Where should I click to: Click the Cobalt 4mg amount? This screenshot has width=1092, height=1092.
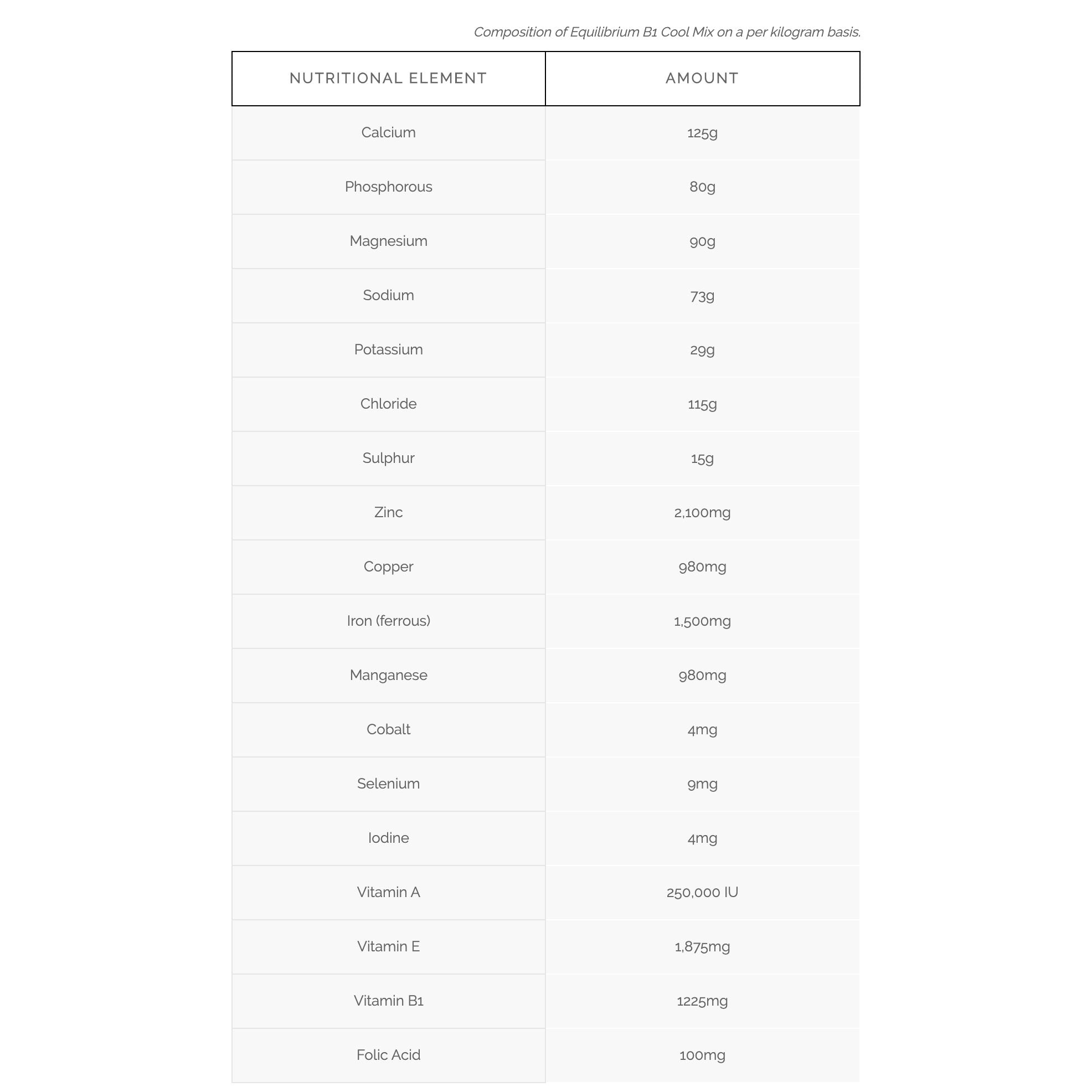tap(702, 730)
